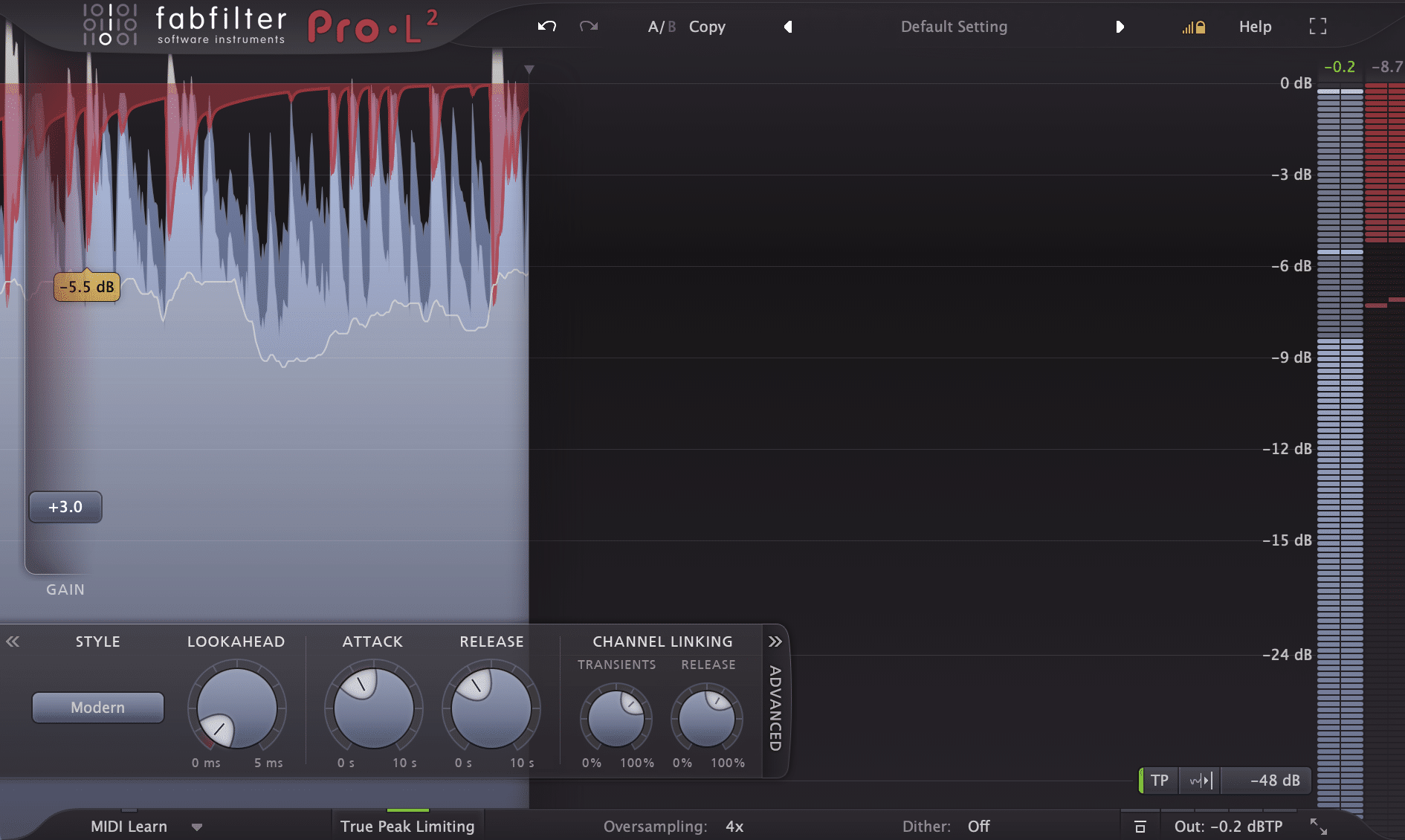Enter full screen mode icon
The image size is (1405, 840).
coord(1318,27)
